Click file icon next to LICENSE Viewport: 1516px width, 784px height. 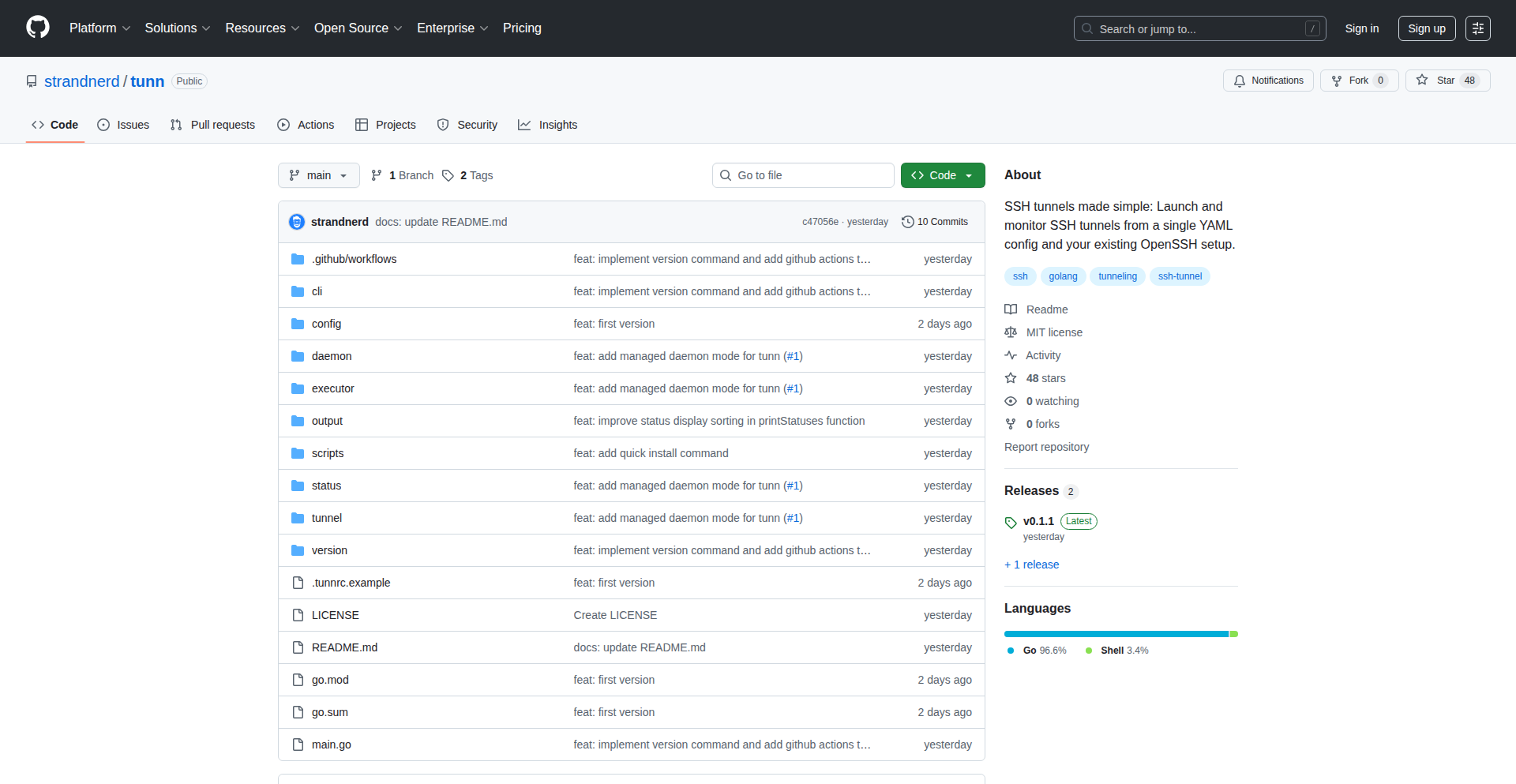coord(298,615)
